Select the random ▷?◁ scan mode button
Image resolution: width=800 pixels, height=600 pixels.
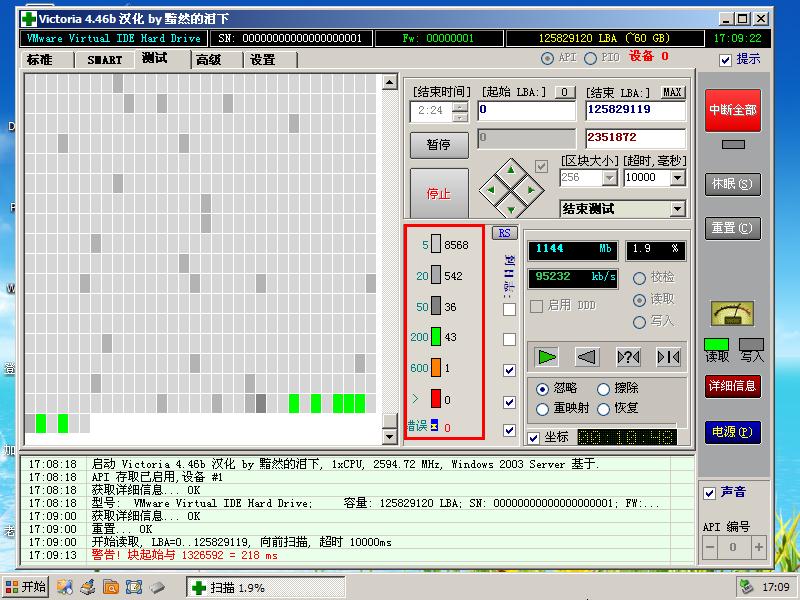tap(628, 357)
